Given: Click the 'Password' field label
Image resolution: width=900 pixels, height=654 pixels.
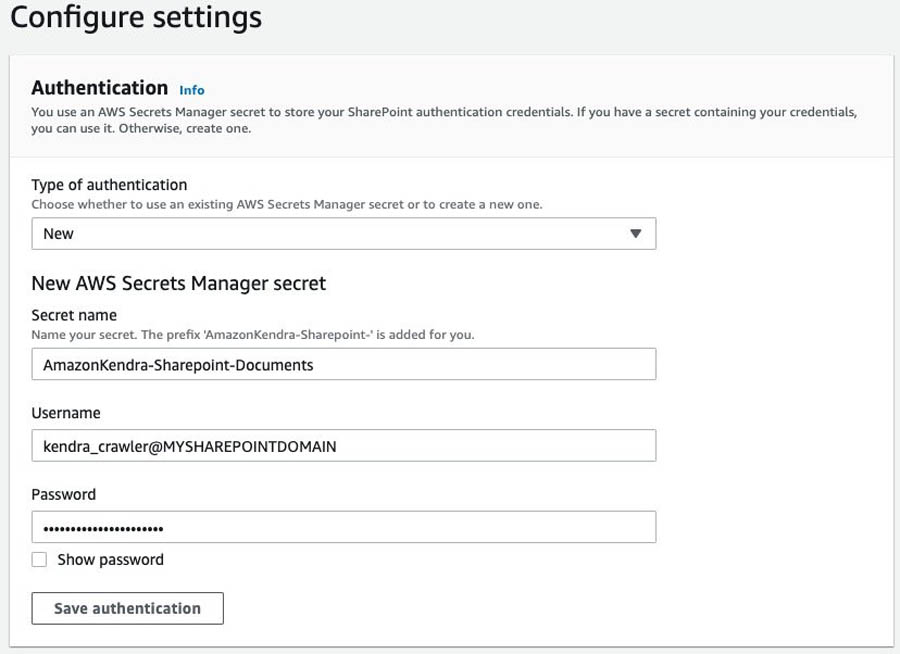Looking at the screenshot, I should pyautogui.click(x=64, y=494).
